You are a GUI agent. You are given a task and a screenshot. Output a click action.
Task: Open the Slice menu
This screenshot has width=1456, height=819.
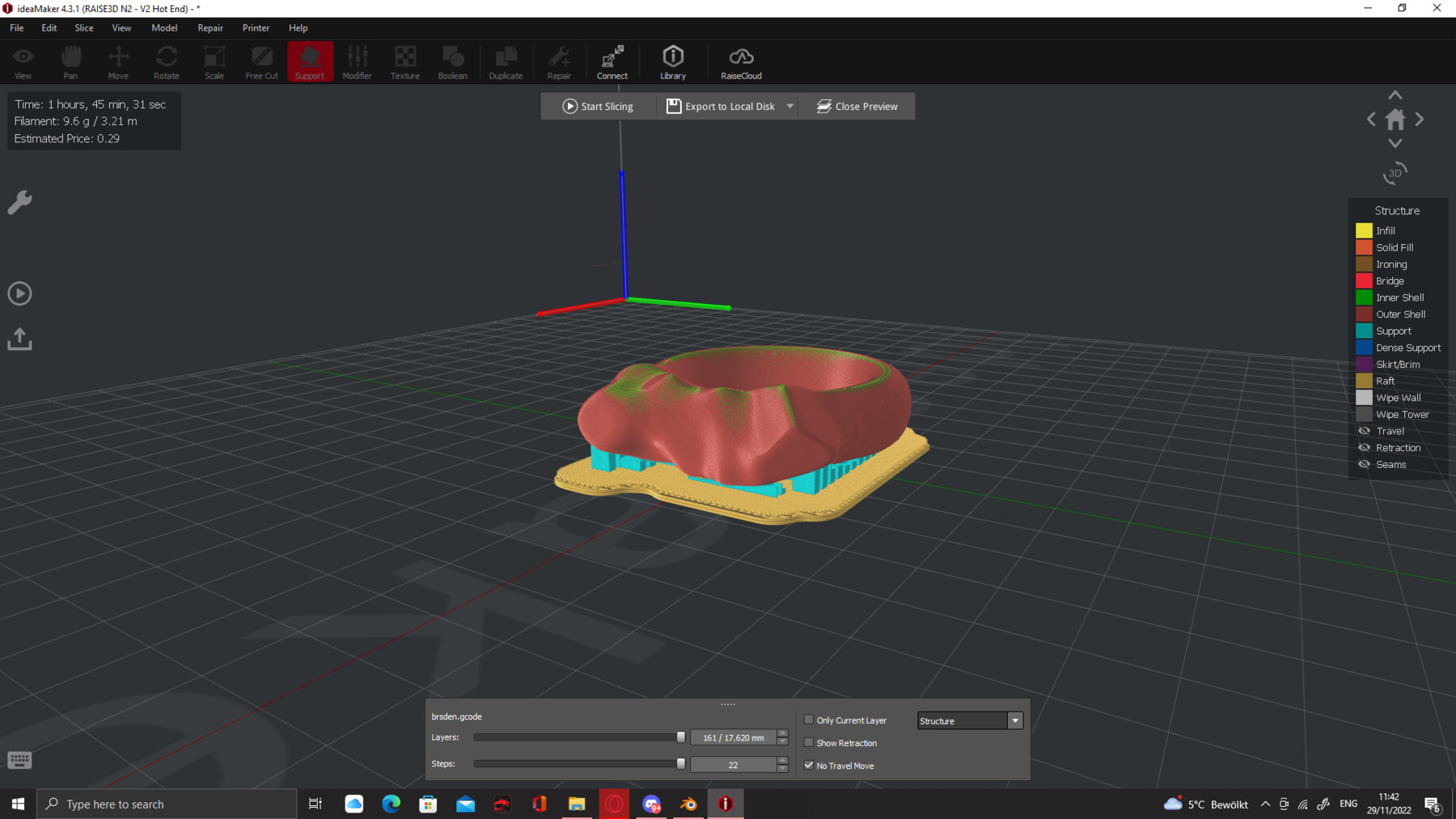tap(83, 27)
